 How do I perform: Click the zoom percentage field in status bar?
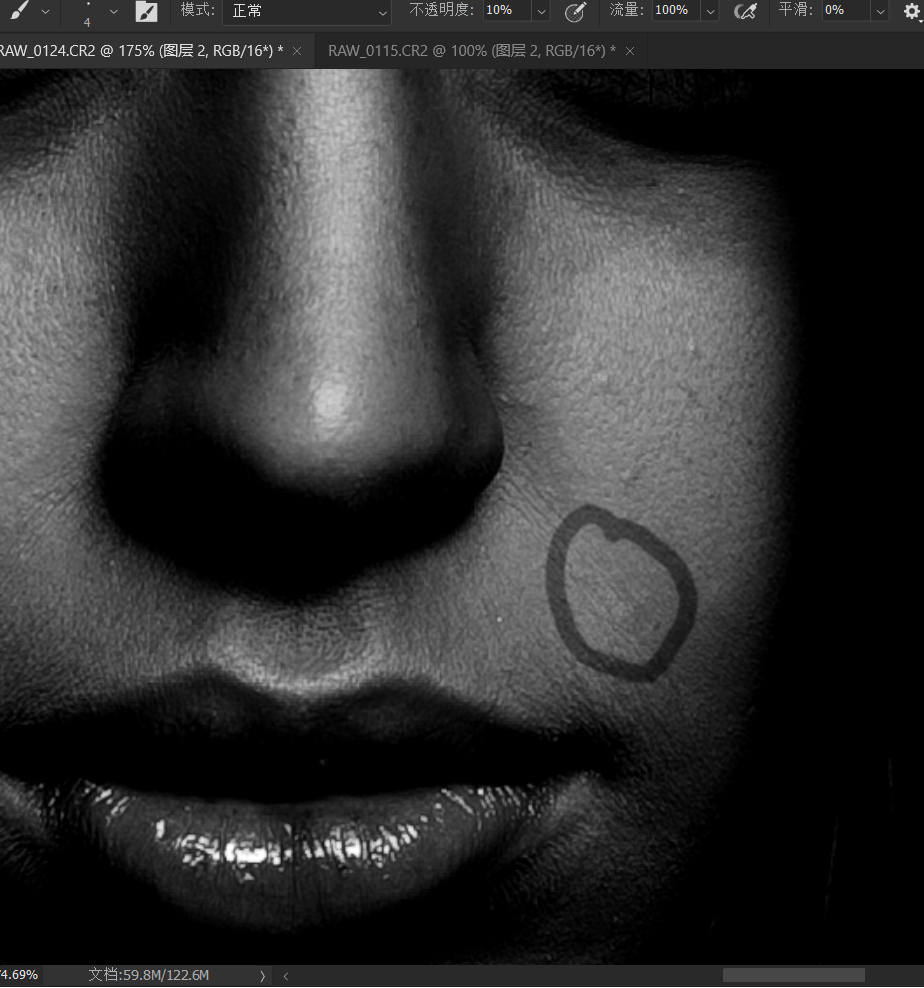tap(19, 975)
